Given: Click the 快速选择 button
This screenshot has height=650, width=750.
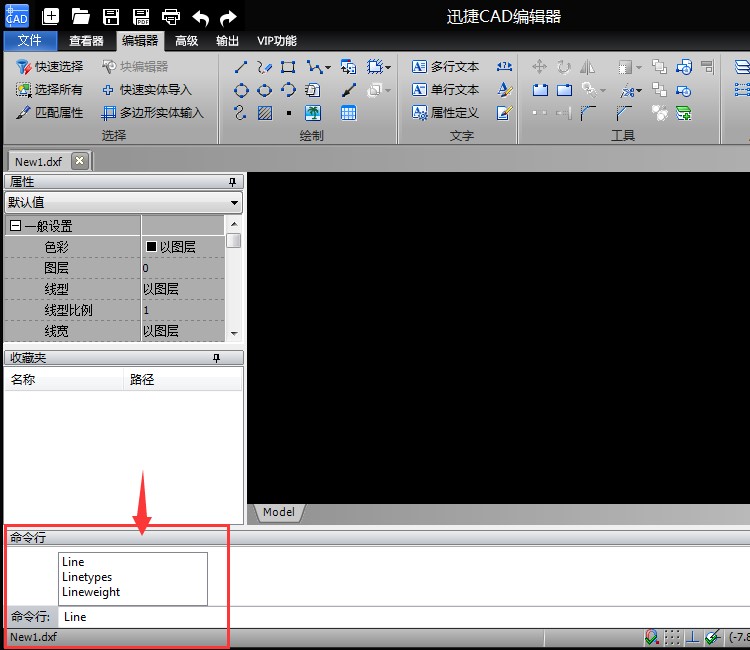Looking at the screenshot, I should pyautogui.click(x=50, y=67).
